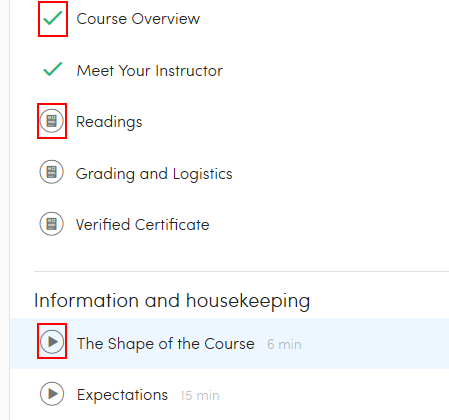Click the reading icon beside Verified Certificate
The image size is (449, 420).
52,224
